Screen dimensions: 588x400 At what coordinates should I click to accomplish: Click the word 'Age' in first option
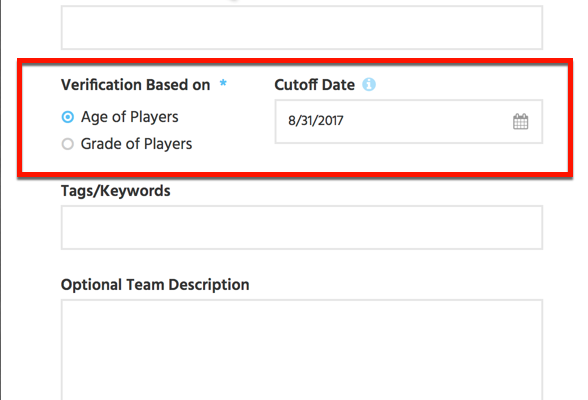click(x=94, y=117)
